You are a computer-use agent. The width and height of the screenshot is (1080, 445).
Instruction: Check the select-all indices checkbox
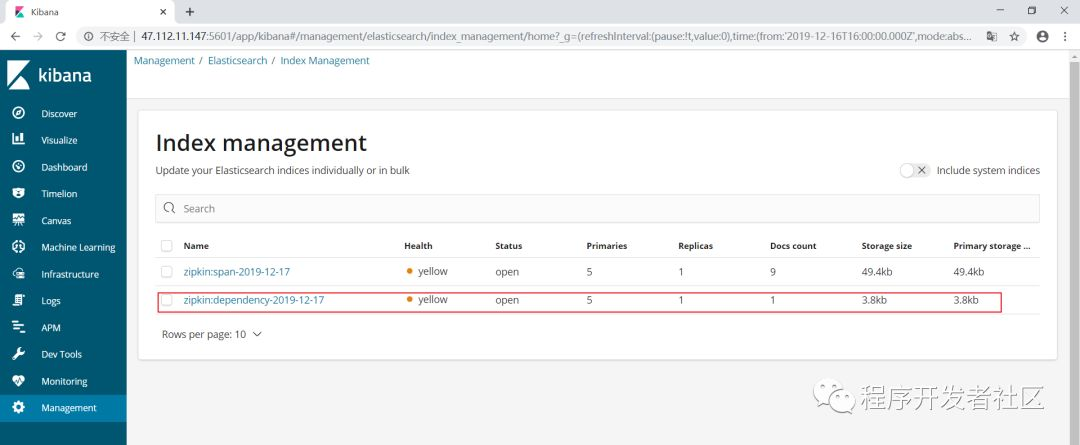tap(167, 245)
